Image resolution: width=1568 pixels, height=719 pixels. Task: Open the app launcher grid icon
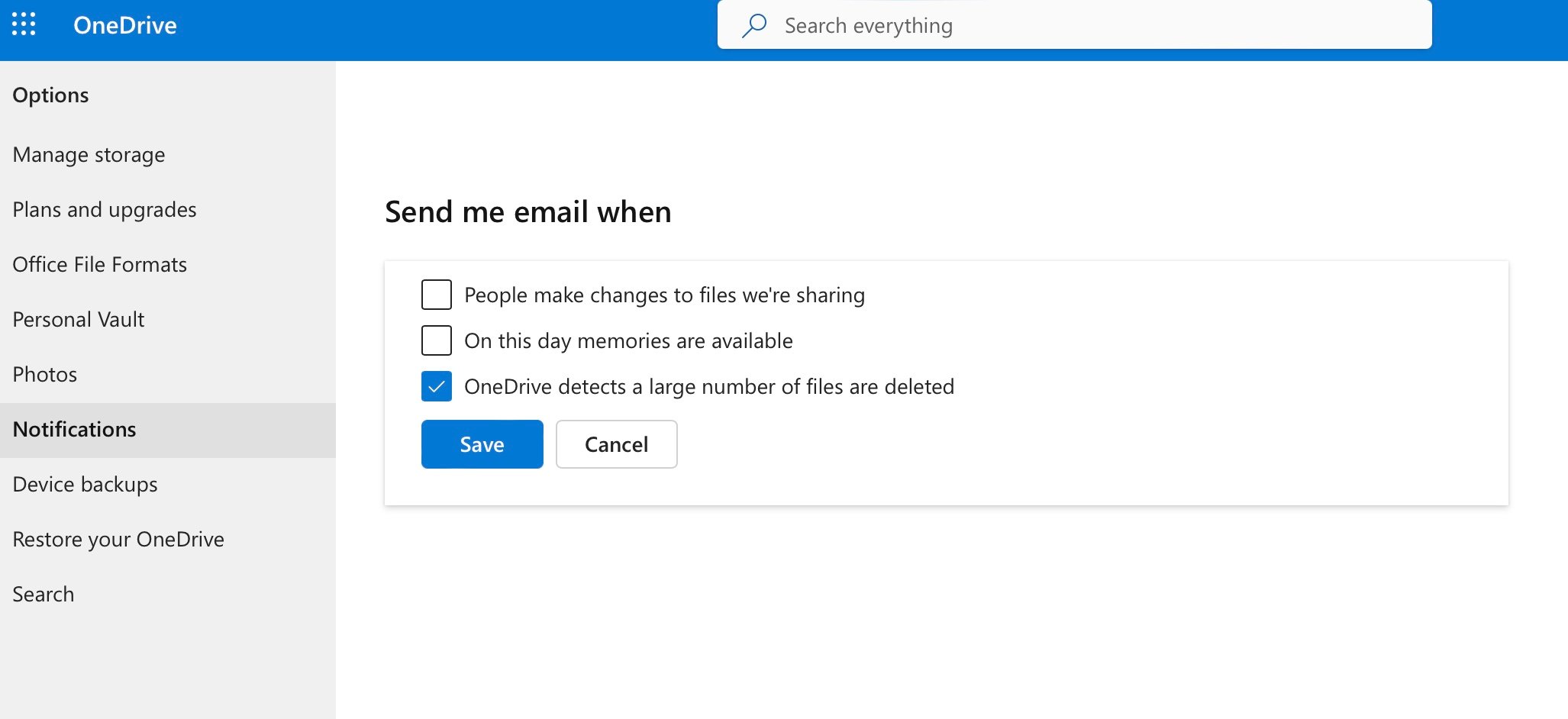[x=24, y=24]
